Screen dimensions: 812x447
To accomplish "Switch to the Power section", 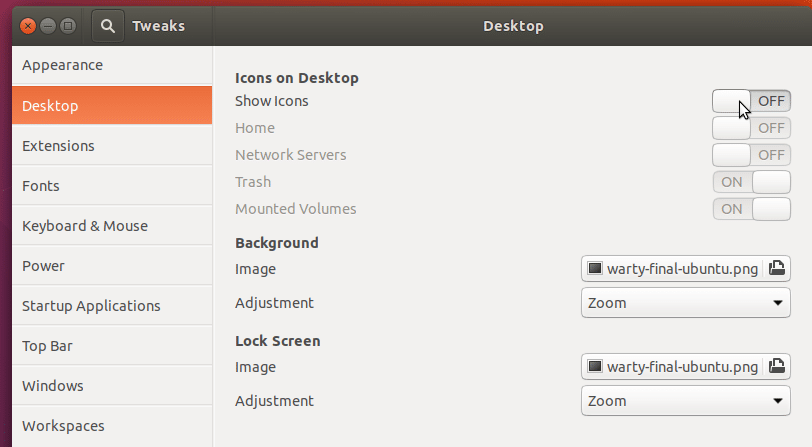I will 112,265.
